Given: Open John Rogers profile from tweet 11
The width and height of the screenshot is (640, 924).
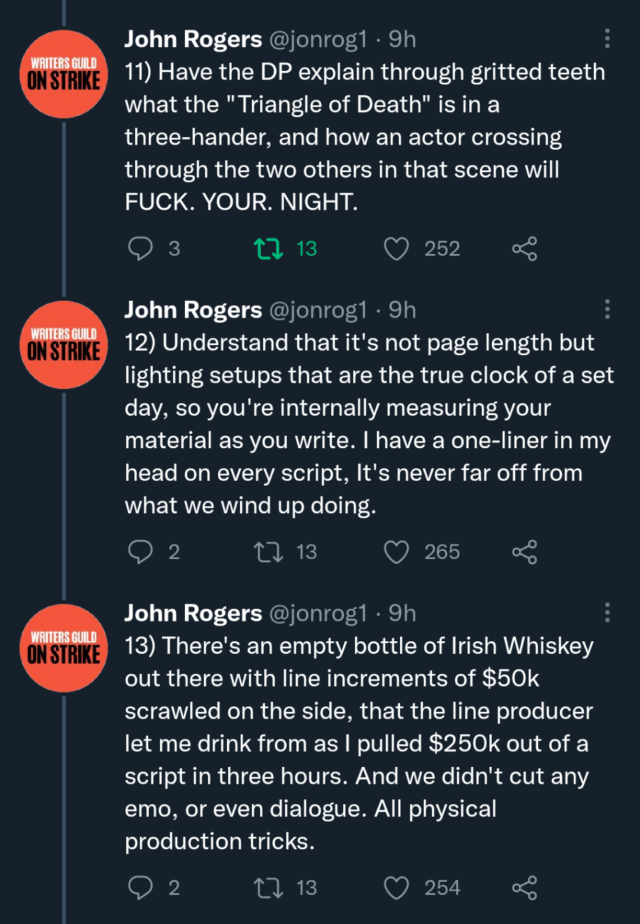Looking at the screenshot, I should click(191, 39).
